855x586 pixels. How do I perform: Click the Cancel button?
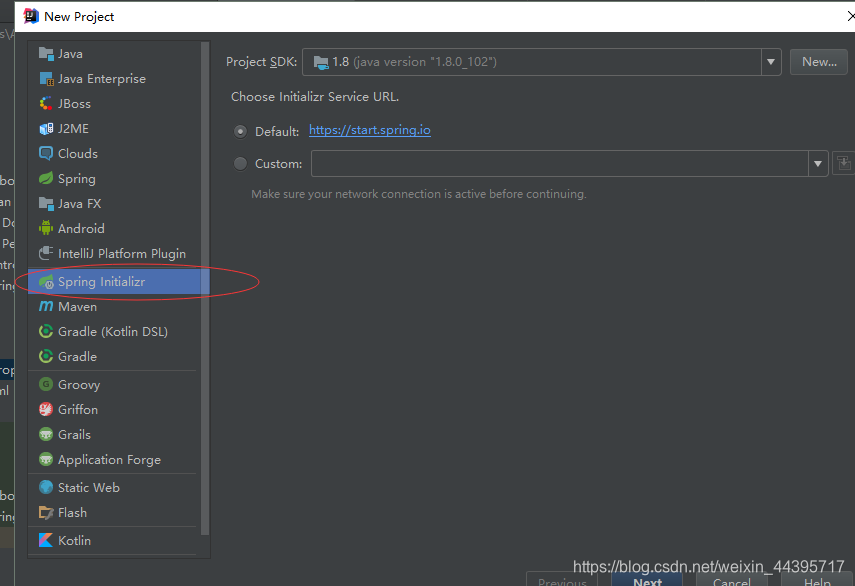pos(732,580)
